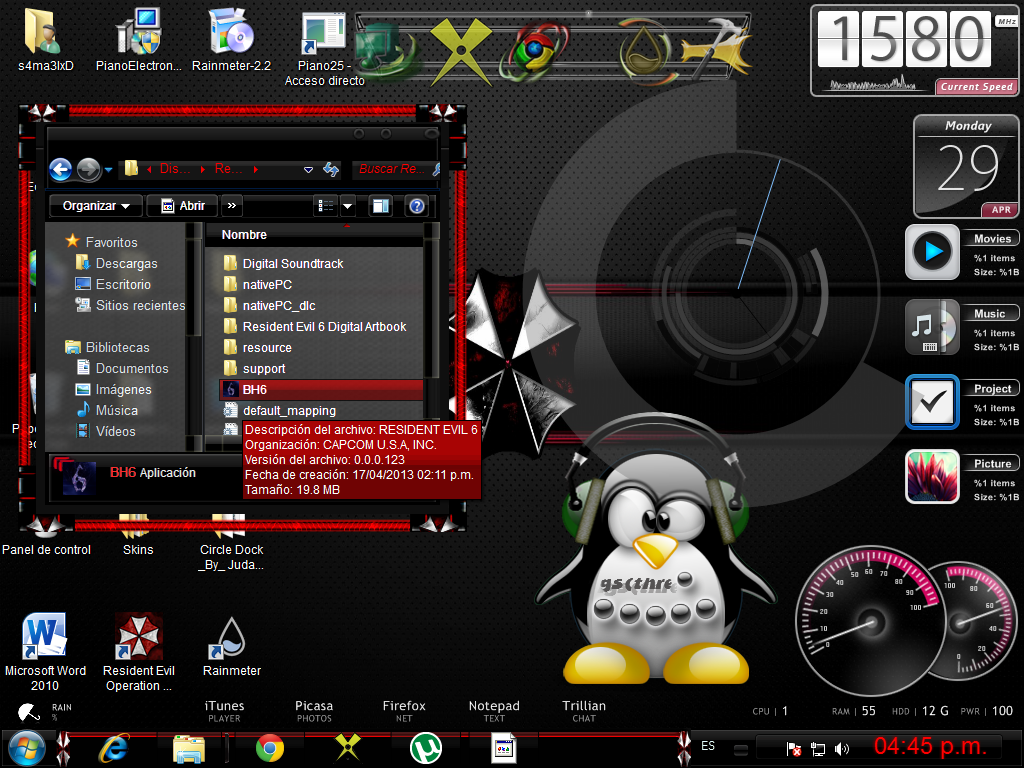Open the PianoElectron installer desktop icon
The image size is (1024, 768).
click(x=138, y=31)
